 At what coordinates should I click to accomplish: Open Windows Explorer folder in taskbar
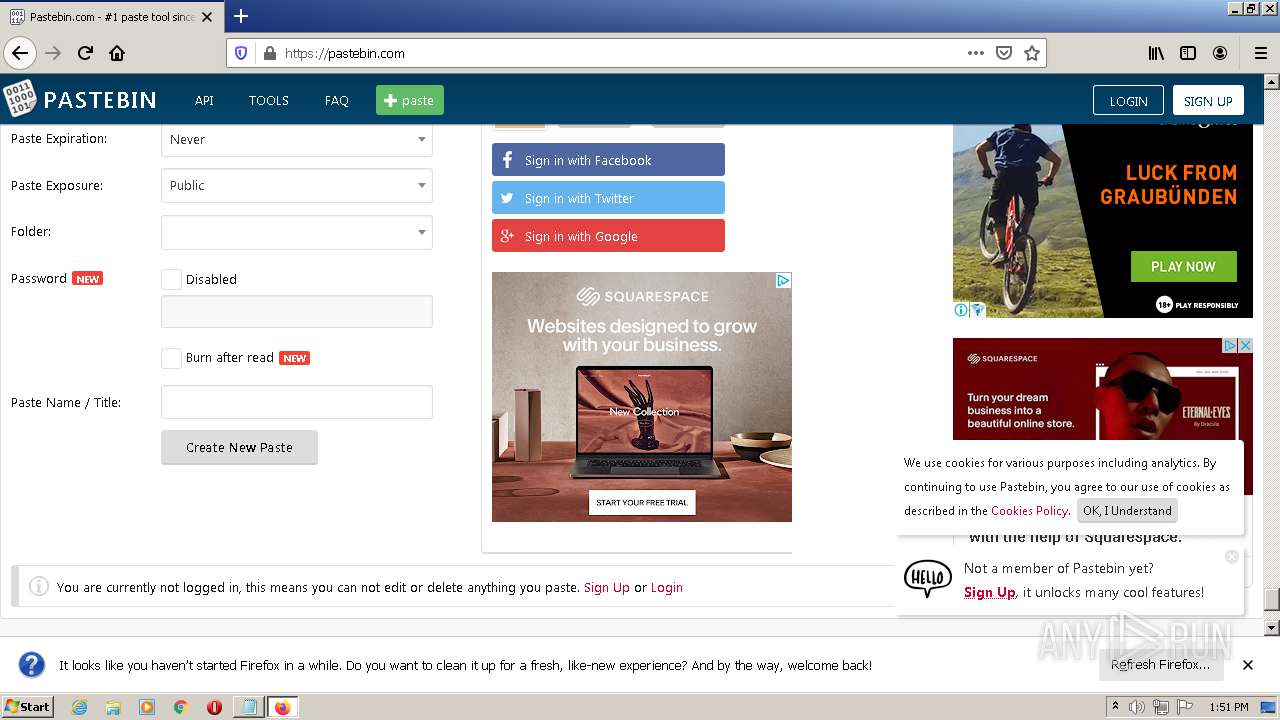[113, 707]
